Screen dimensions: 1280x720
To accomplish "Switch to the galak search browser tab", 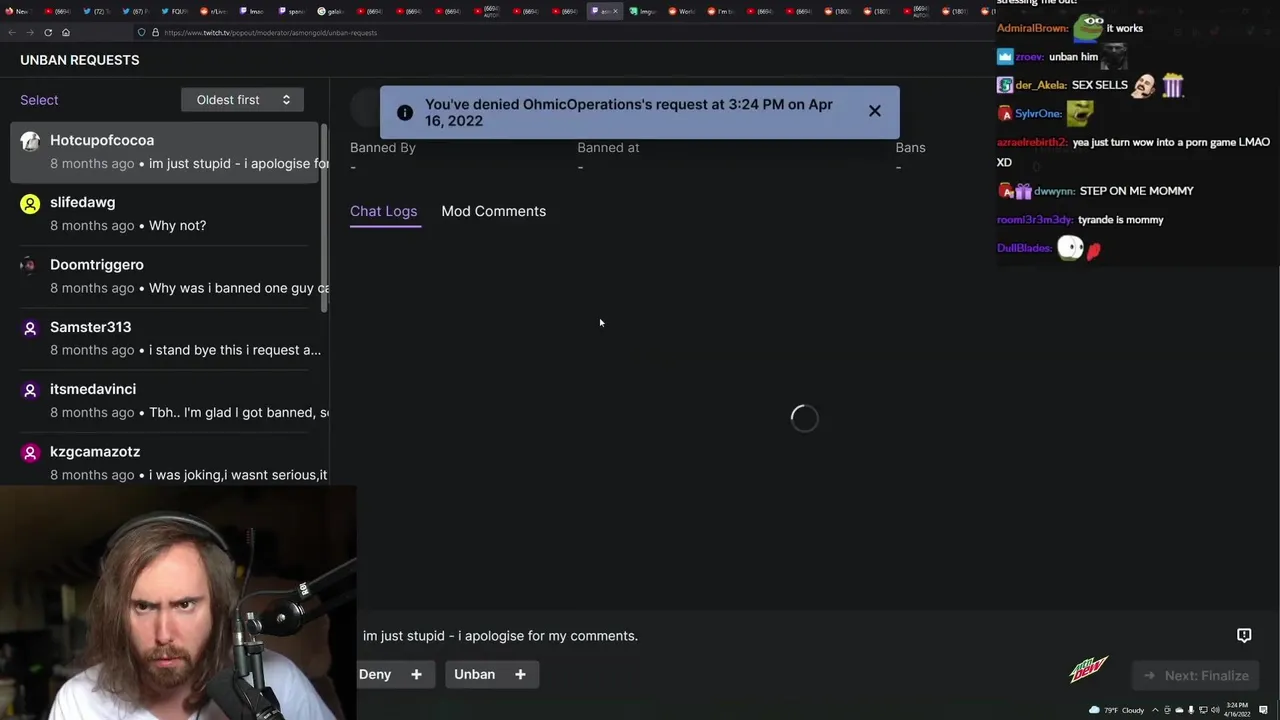I will tap(332, 11).
